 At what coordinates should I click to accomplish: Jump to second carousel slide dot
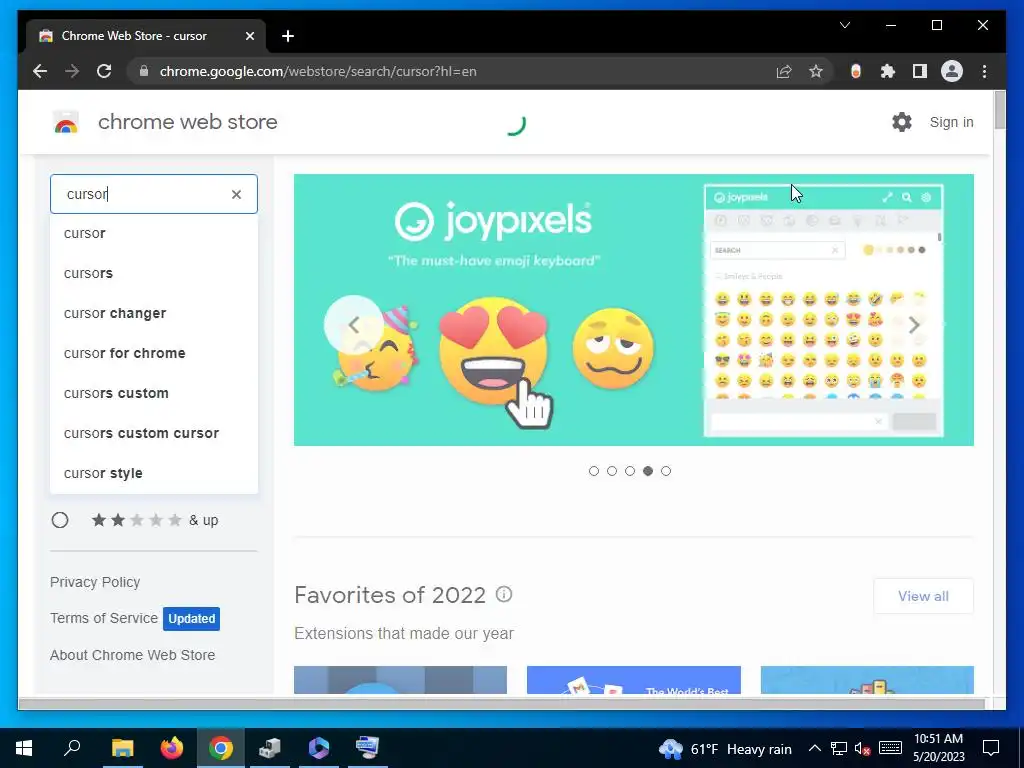(612, 471)
